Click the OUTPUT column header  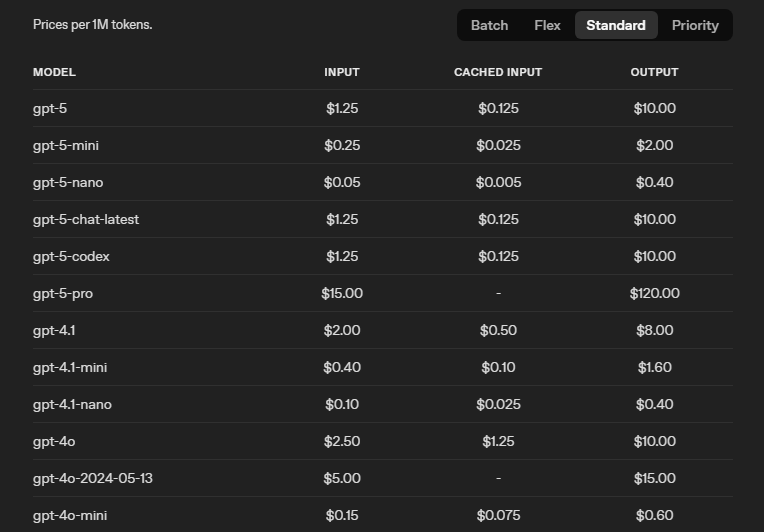pos(654,72)
